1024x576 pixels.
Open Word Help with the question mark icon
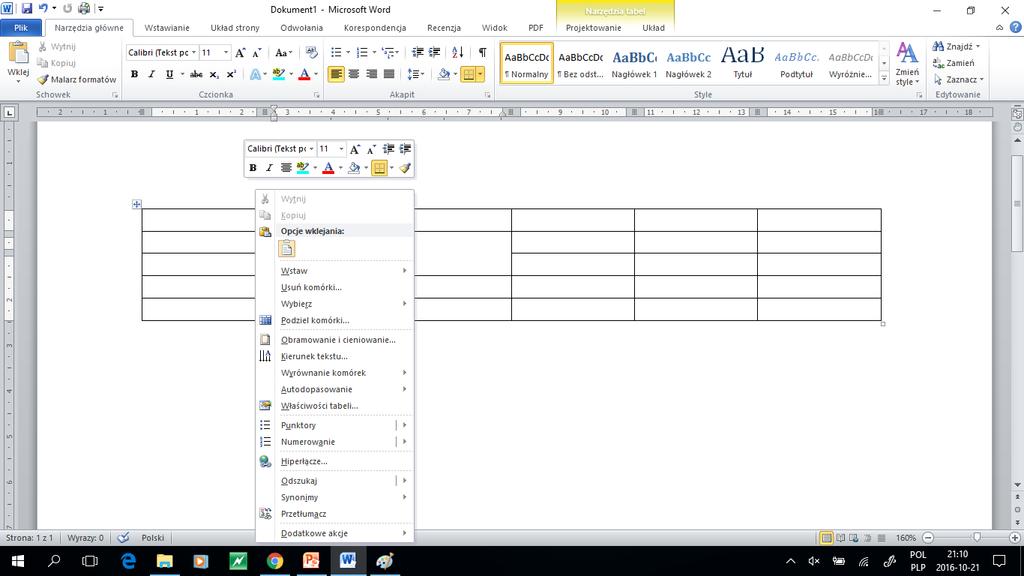tap(1016, 27)
